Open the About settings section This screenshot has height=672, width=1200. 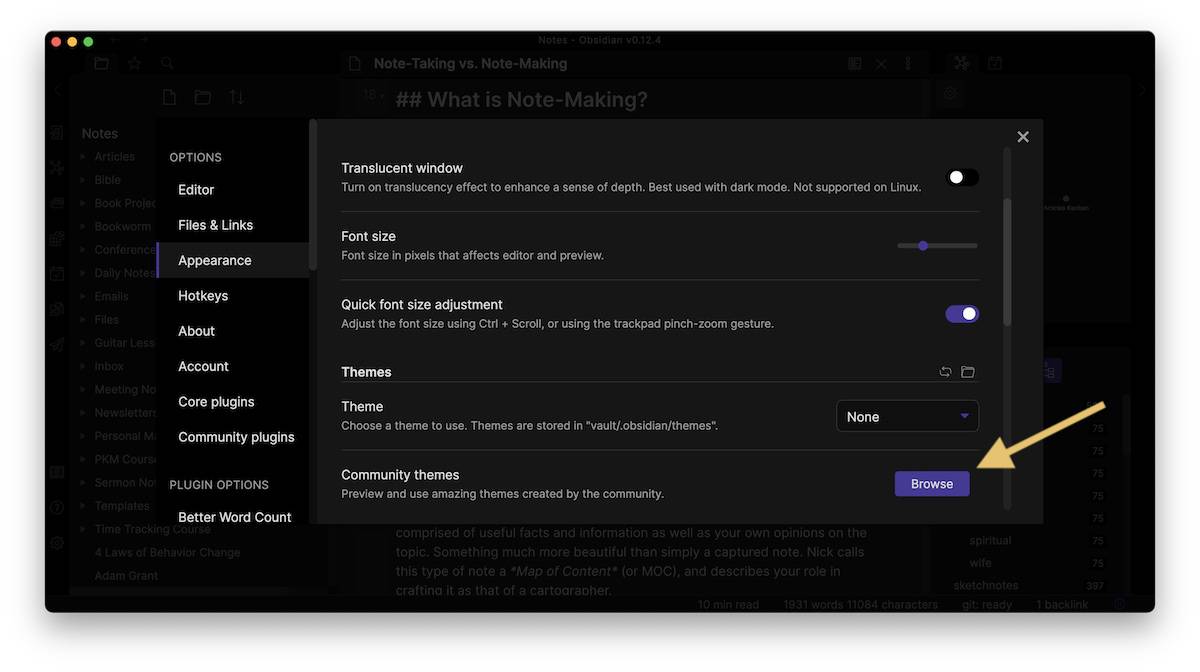(x=196, y=331)
